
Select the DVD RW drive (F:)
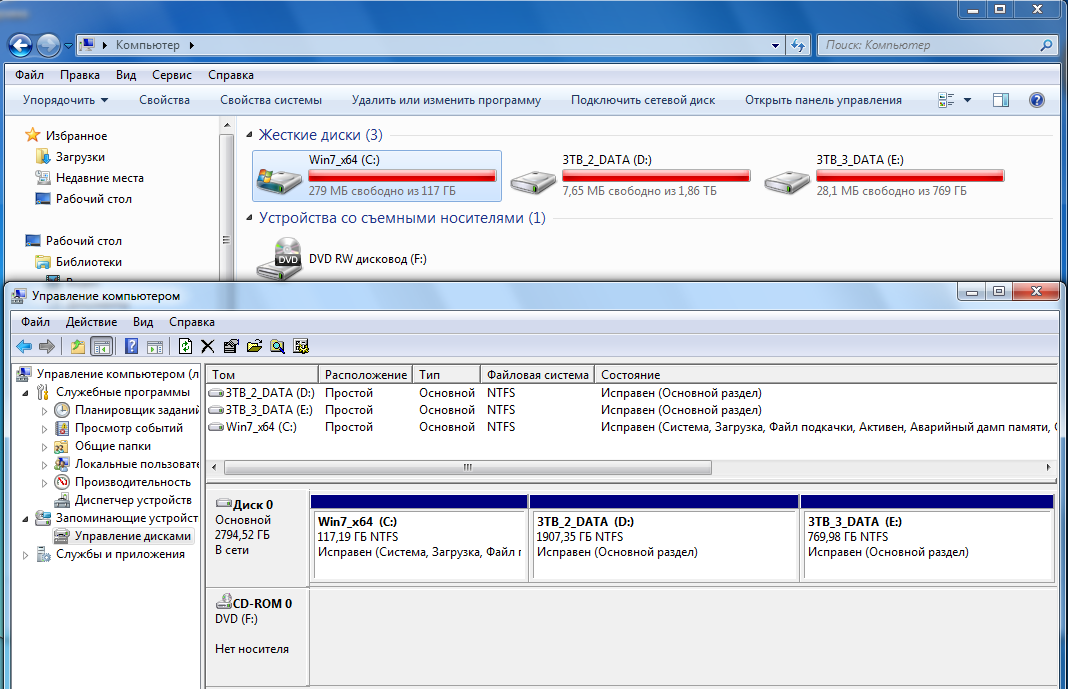pos(340,259)
